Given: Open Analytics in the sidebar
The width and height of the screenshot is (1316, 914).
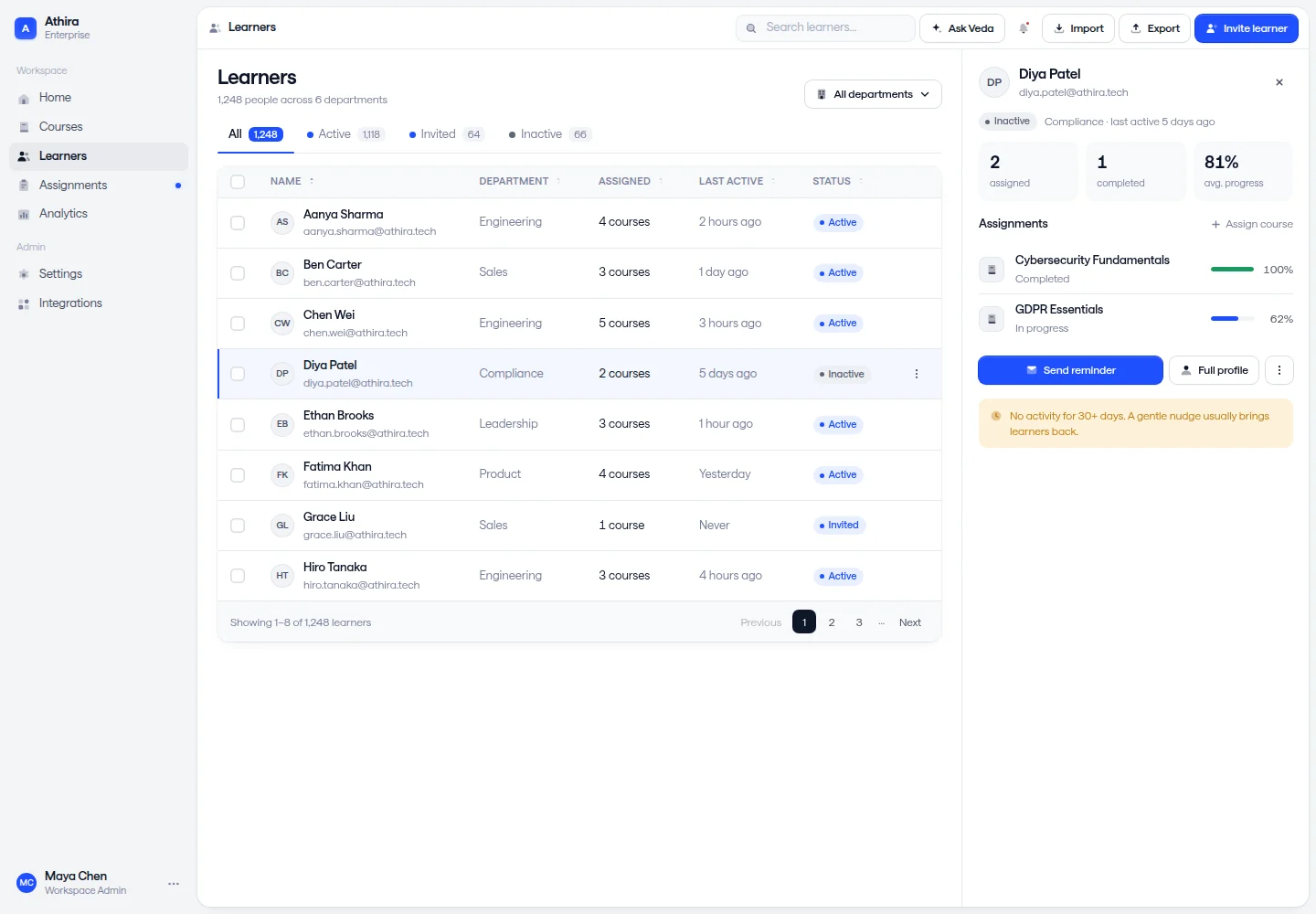Looking at the screenshot, I should tap(99, 214).
